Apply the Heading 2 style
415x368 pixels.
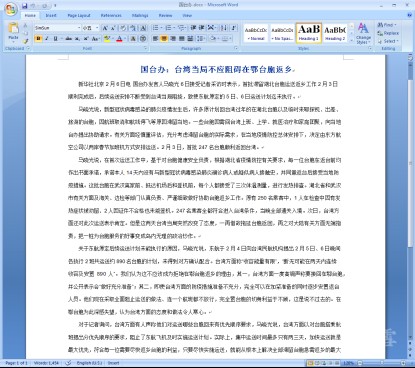pos(335,33)
